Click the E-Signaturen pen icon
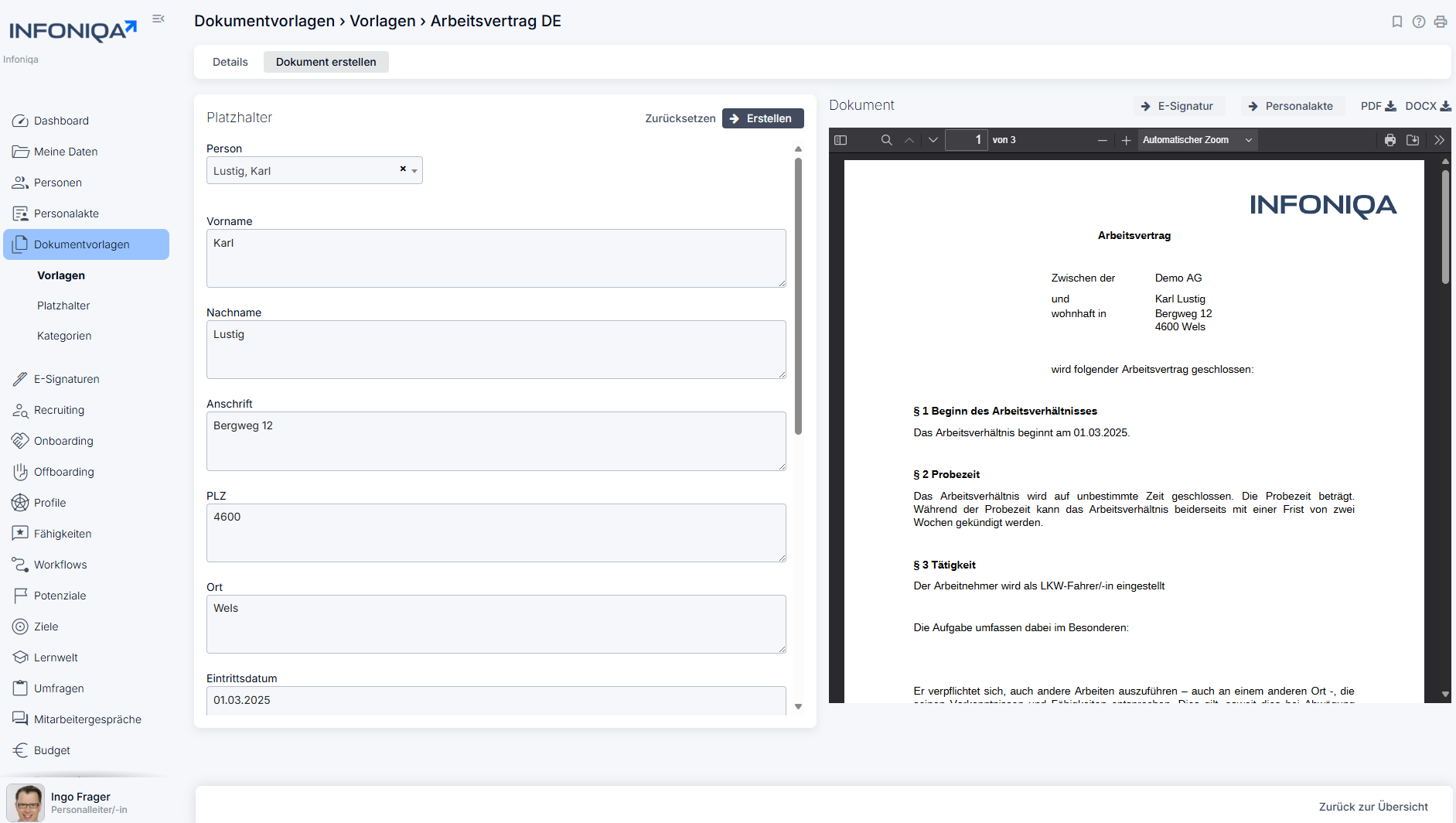 coord(20,379)
